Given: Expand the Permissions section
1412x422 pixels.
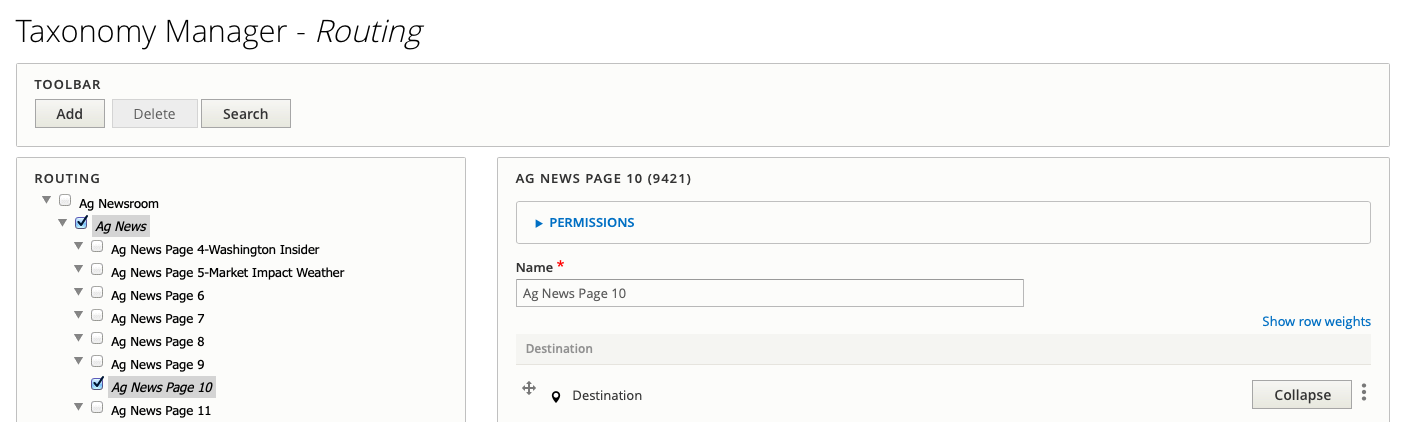Looking at the screenshot, I should (x=585, y=223).
